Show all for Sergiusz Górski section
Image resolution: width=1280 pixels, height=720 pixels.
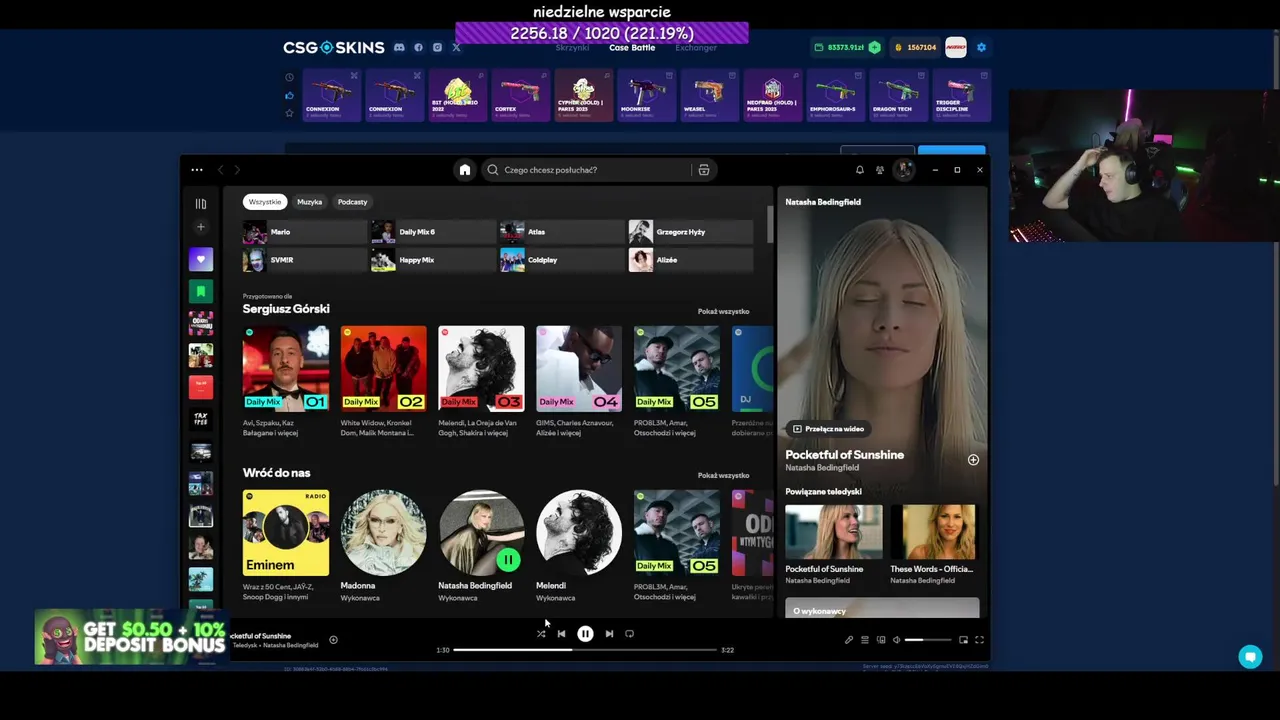pyautogui.click(x=723, y=311)
